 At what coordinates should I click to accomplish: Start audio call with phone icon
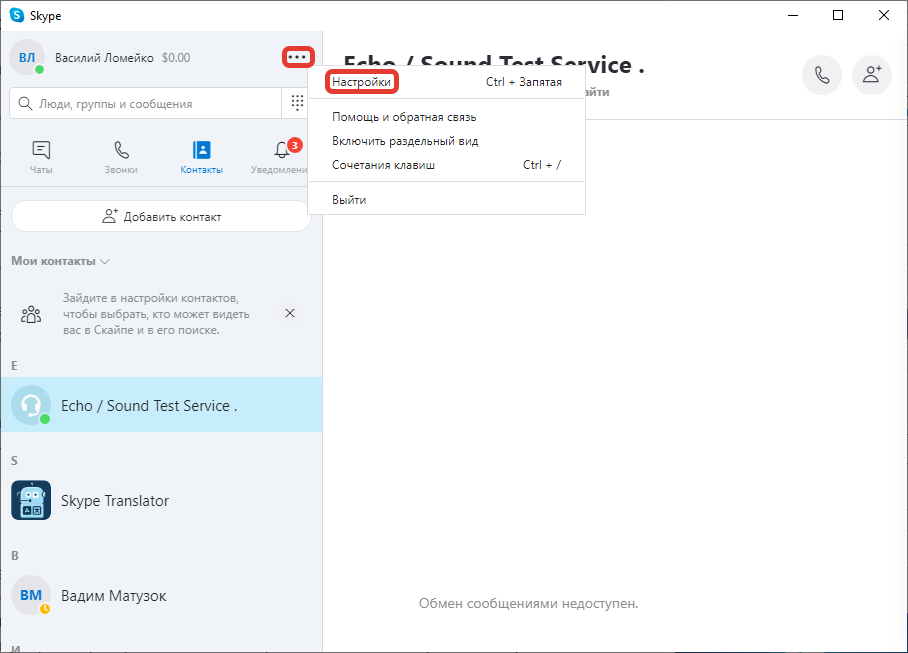822,75
